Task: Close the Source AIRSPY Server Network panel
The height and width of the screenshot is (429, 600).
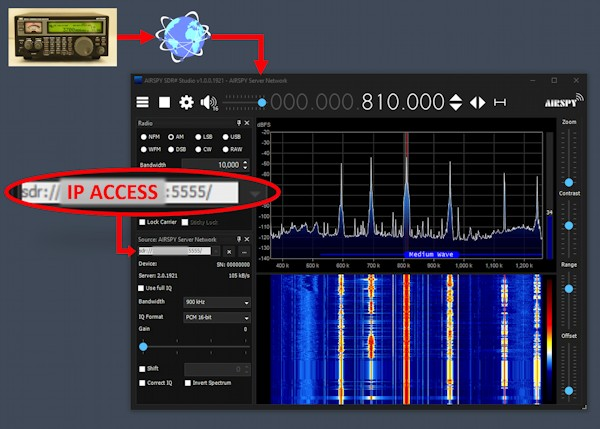Action: tap(246, 240)
